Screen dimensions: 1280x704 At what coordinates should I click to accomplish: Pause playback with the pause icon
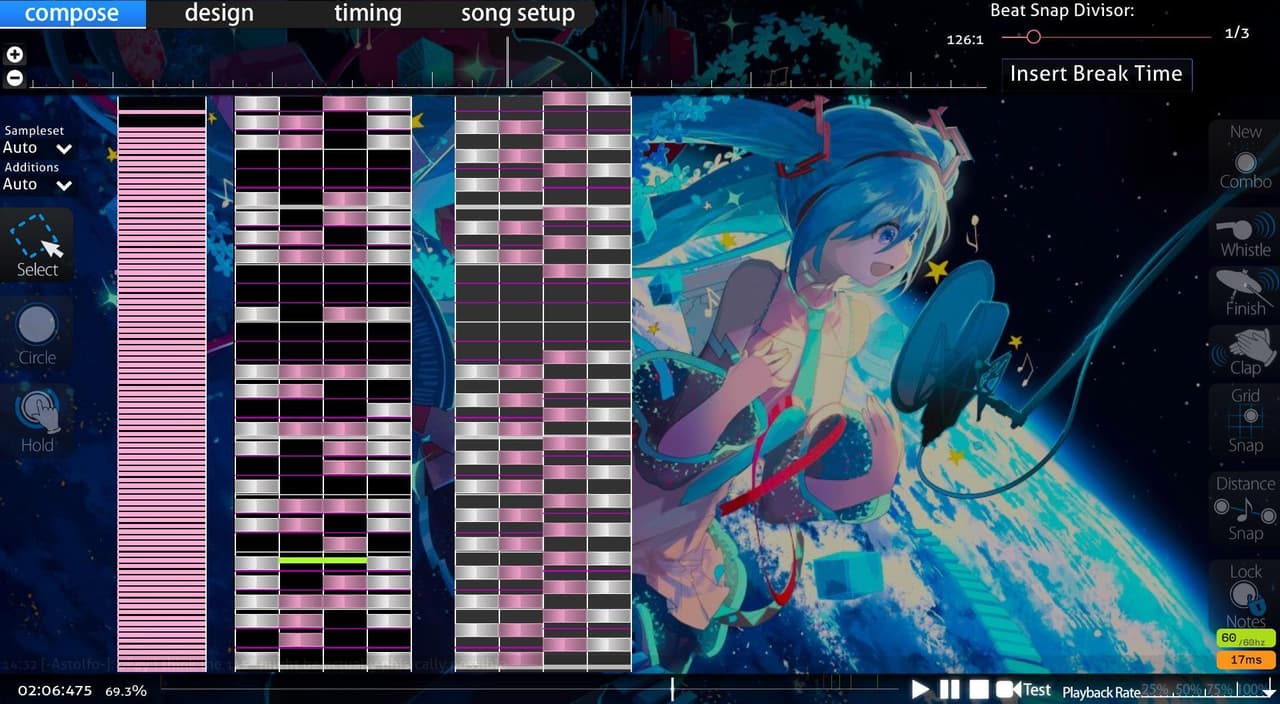(950, 689)
